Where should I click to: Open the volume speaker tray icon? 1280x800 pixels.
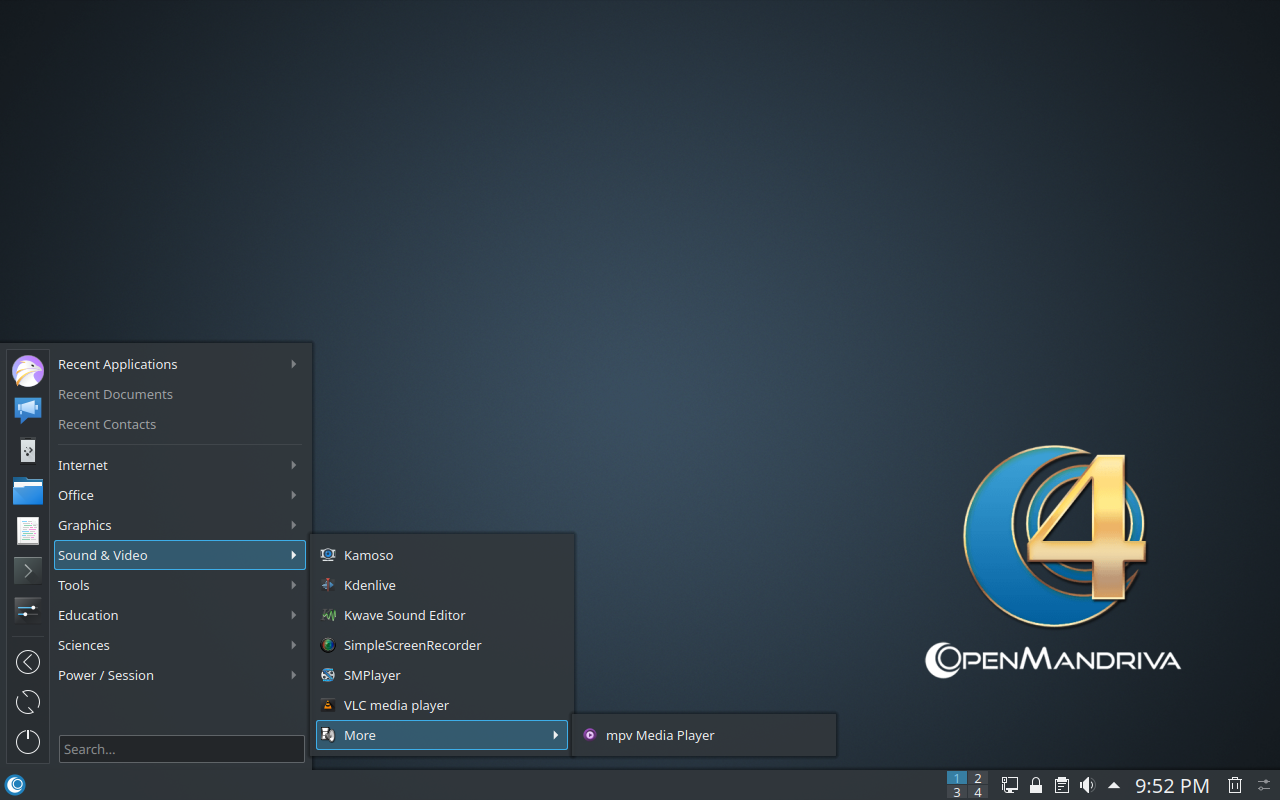point(1087,785)
